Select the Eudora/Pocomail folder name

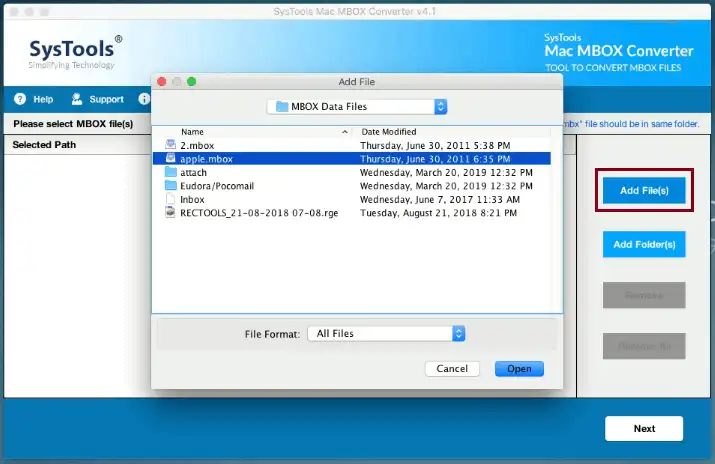(x=217, y=186)
